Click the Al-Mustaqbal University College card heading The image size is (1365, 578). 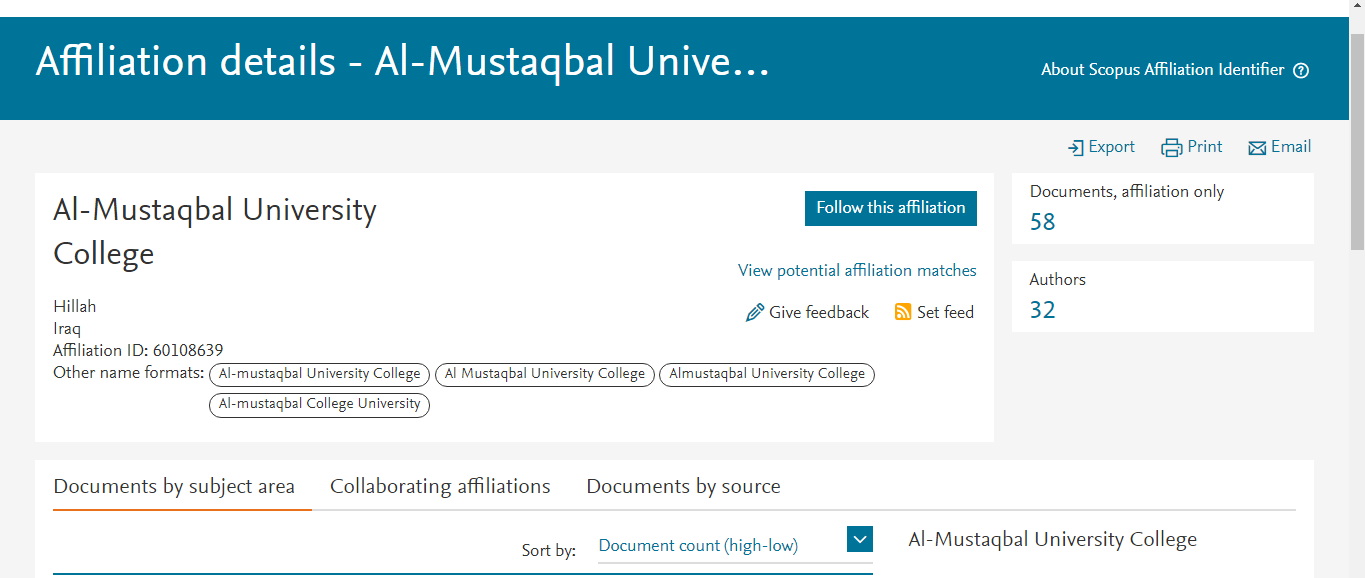(x=215, y=232)
